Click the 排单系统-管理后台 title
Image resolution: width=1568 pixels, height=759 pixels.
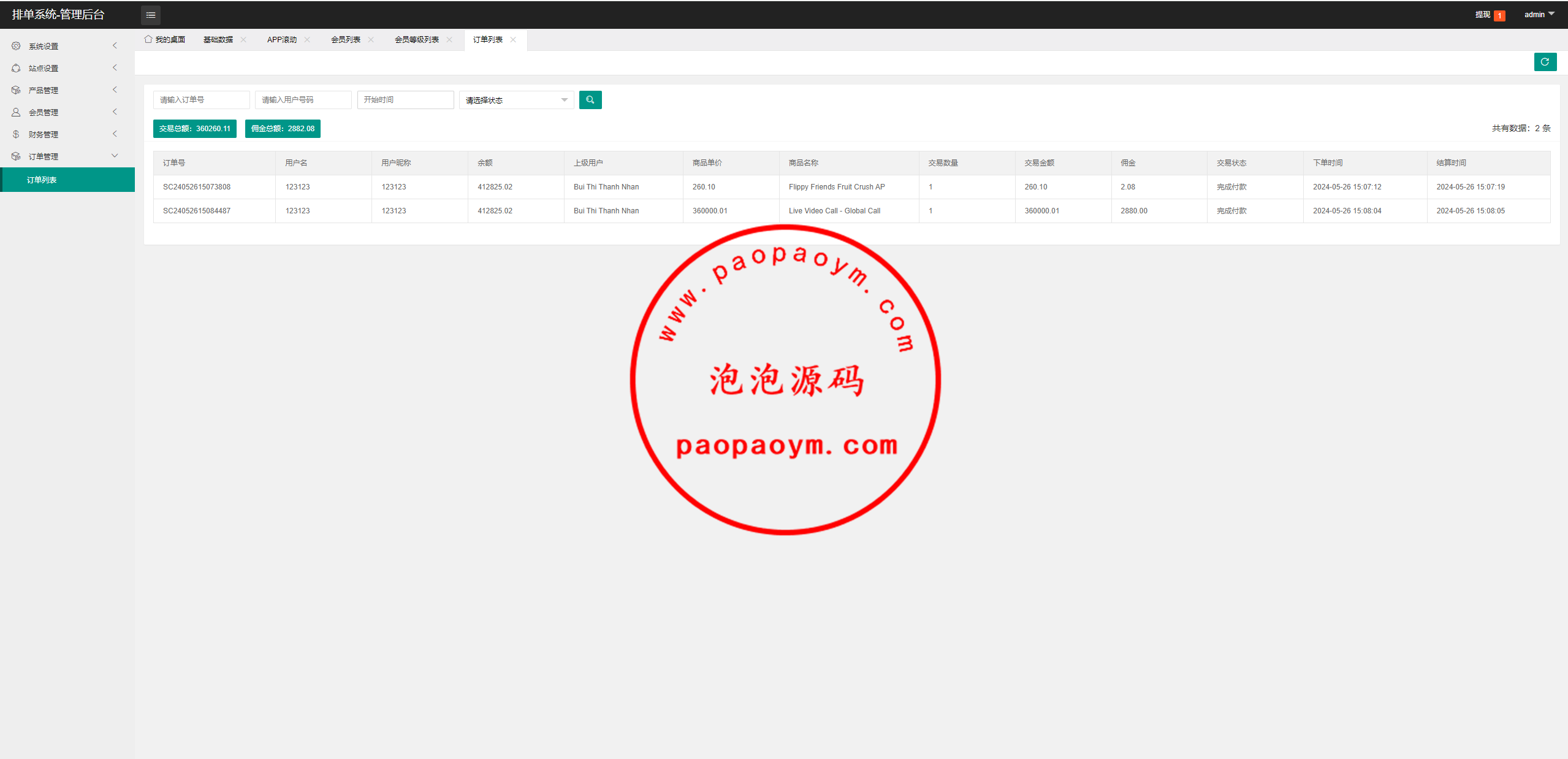pos(58,15)
